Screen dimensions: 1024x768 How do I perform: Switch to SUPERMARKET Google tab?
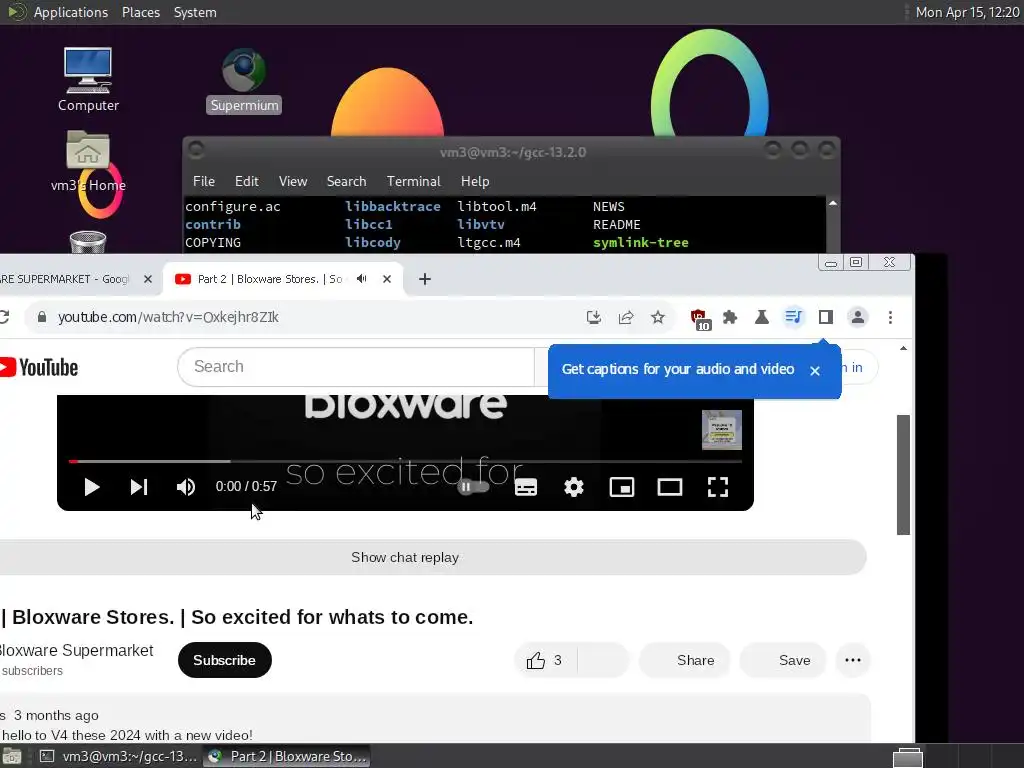65,279
